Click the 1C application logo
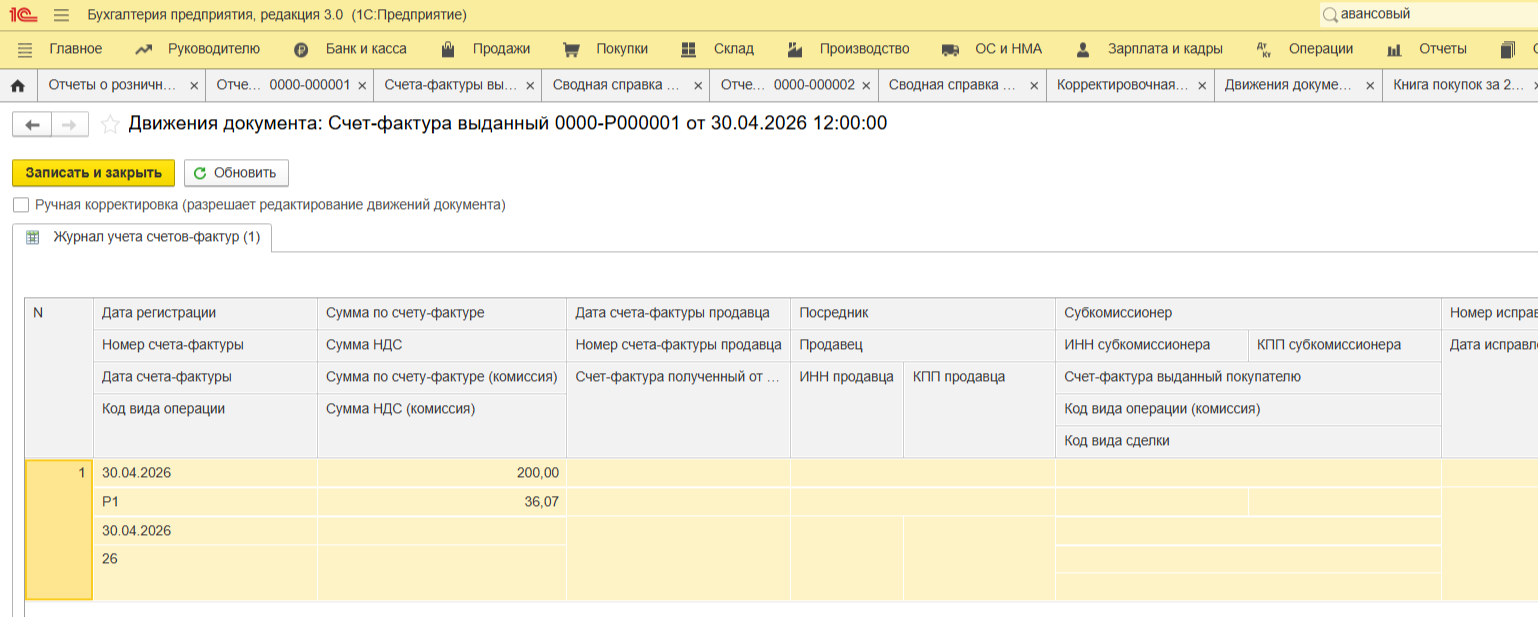The image size is (1538, 617). (23, 15)
